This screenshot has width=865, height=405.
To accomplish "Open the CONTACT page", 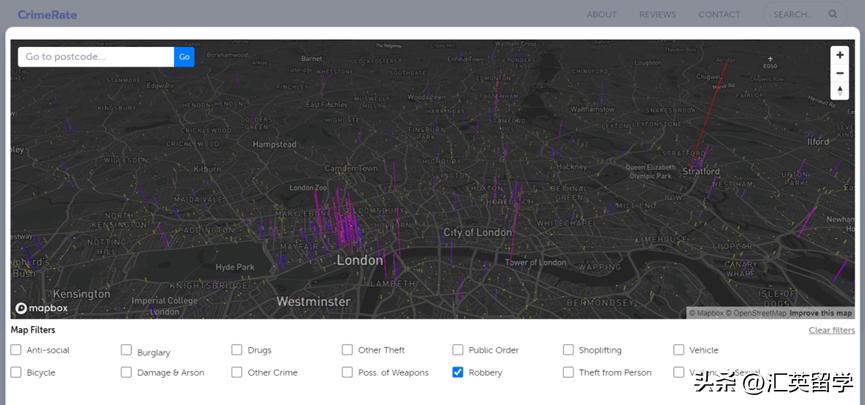I will (719, 15).
